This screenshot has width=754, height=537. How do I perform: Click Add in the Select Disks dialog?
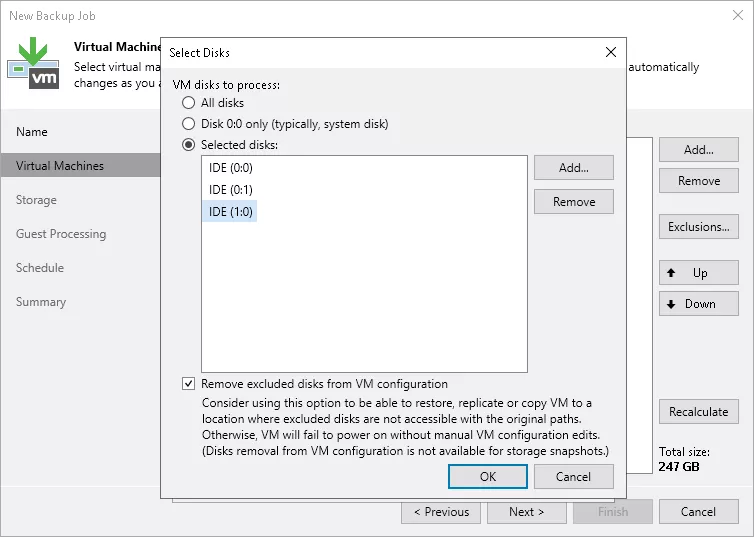pos(574,168)
